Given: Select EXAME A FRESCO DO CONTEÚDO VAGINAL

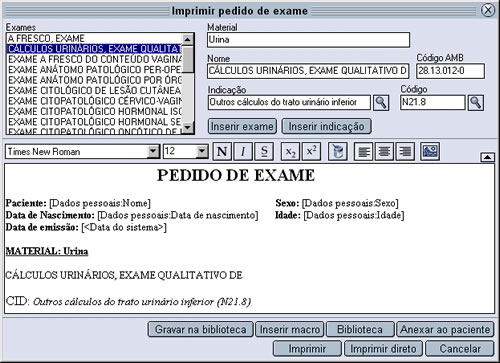Looking at the screenshot, I should point(94,59).
